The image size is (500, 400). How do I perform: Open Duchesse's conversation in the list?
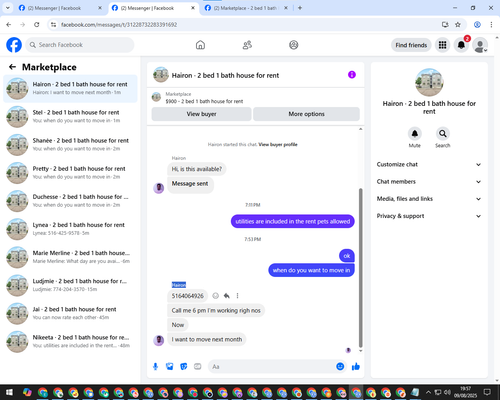click(70, 201)
